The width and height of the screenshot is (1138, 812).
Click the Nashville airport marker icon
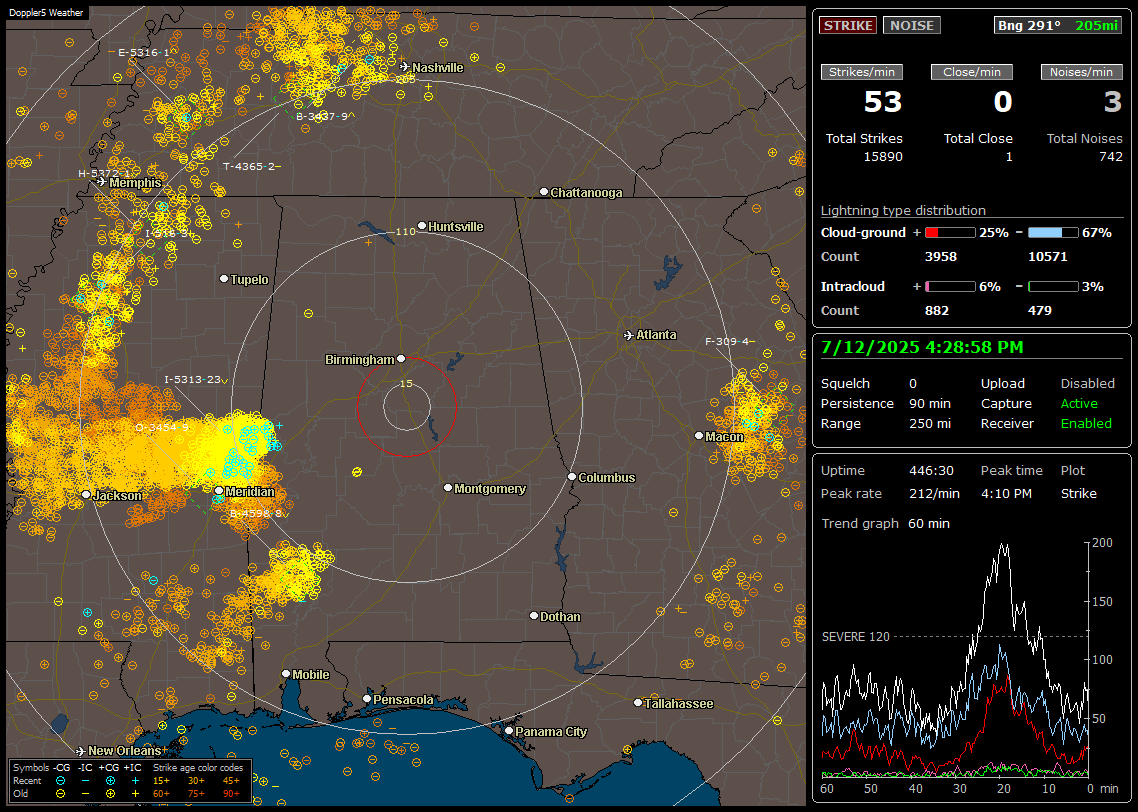pyautogui.click(x=404, y=67)
